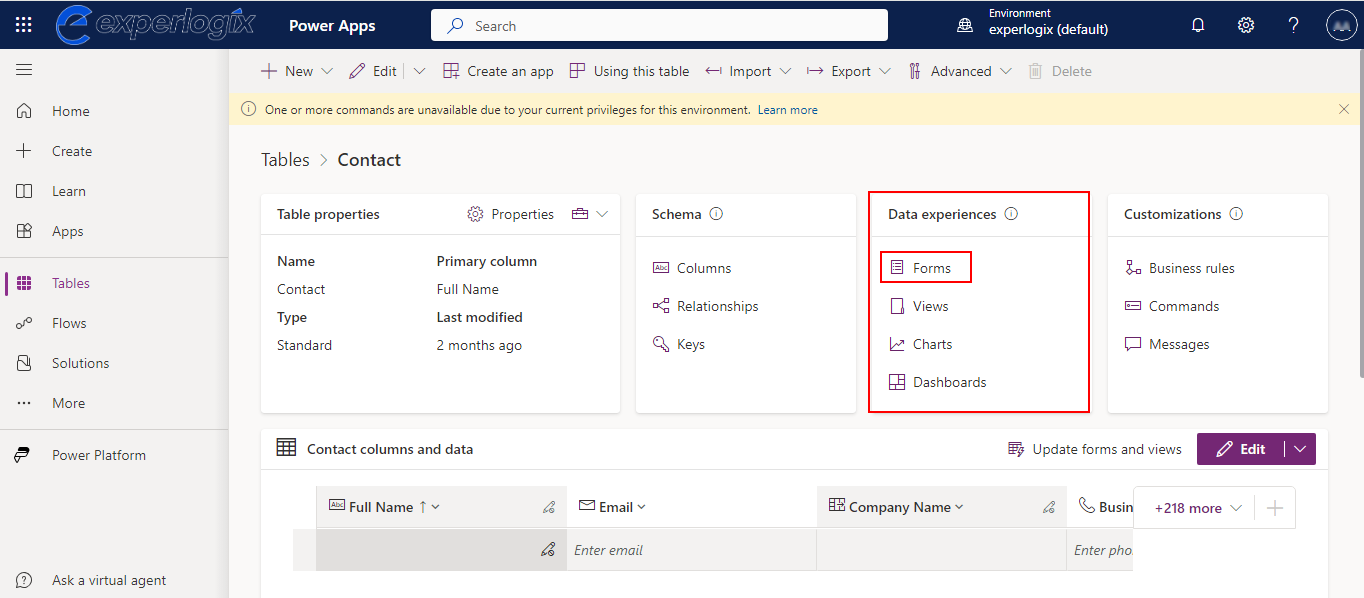Expand the table tools chevron
This screenshot has height=598, width=1364.
pos(602,214)
